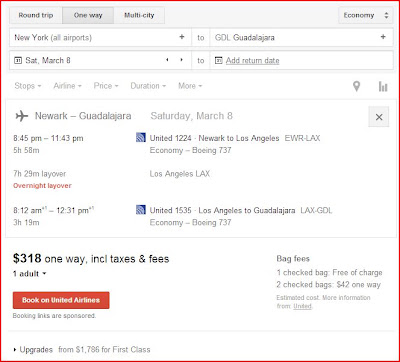Expand the Upgrades section
Viewport: 400px width, 362px height.
click(x=33, y=350)
